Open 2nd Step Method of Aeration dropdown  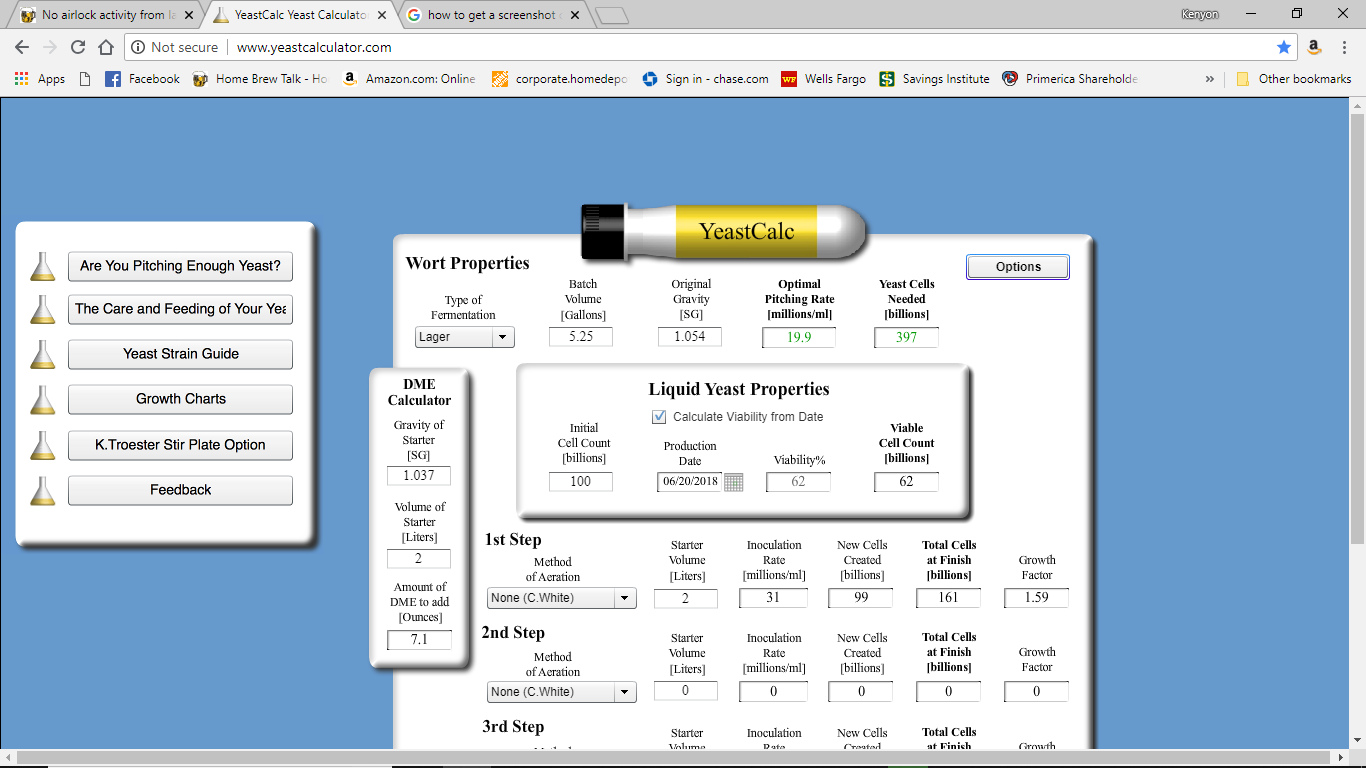point(562,692)
